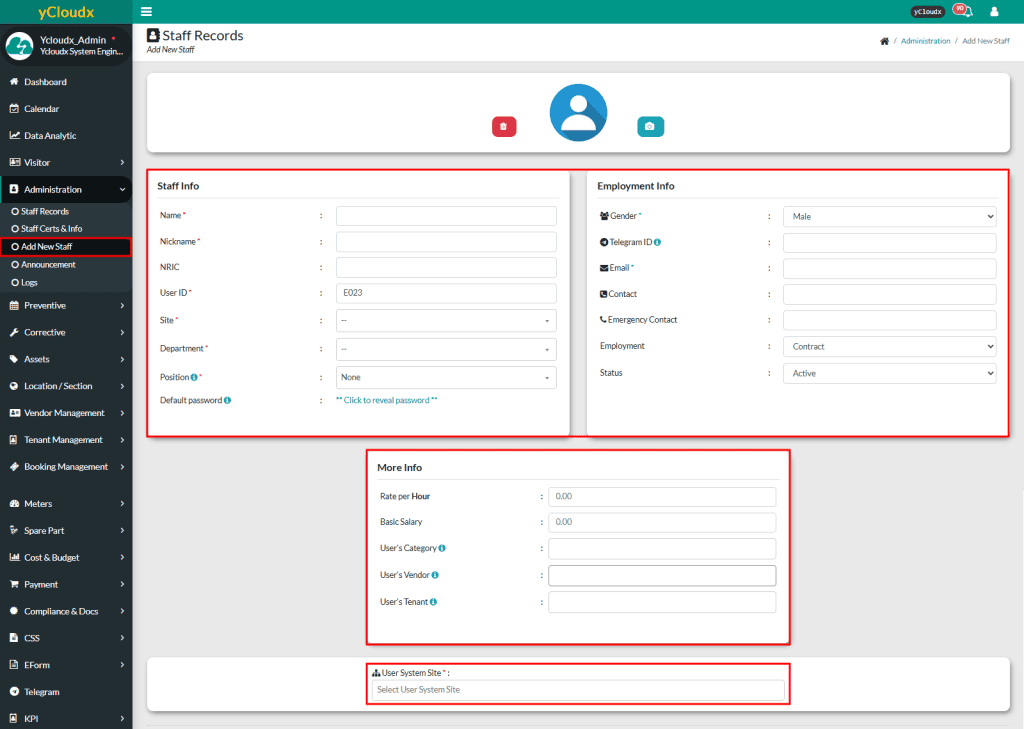1024x729 pixels.
Task: Open Staff Records in sidebar
Action: pyautogui.click(x=45, y=211)
